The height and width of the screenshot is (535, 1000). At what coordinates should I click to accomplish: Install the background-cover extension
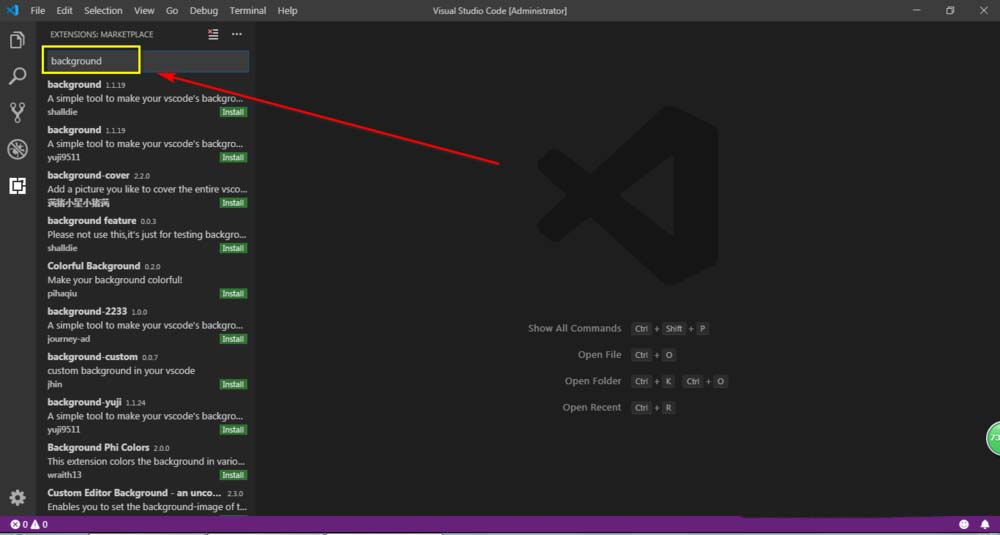[233, 203]
